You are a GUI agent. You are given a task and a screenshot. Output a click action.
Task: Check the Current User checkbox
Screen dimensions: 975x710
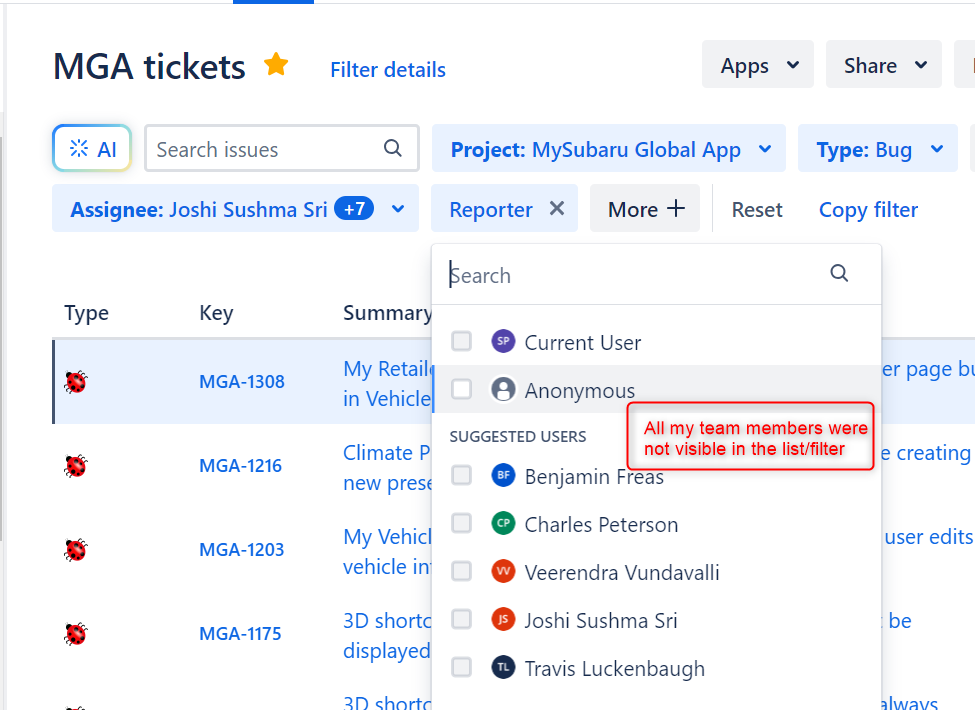(461, 342)
